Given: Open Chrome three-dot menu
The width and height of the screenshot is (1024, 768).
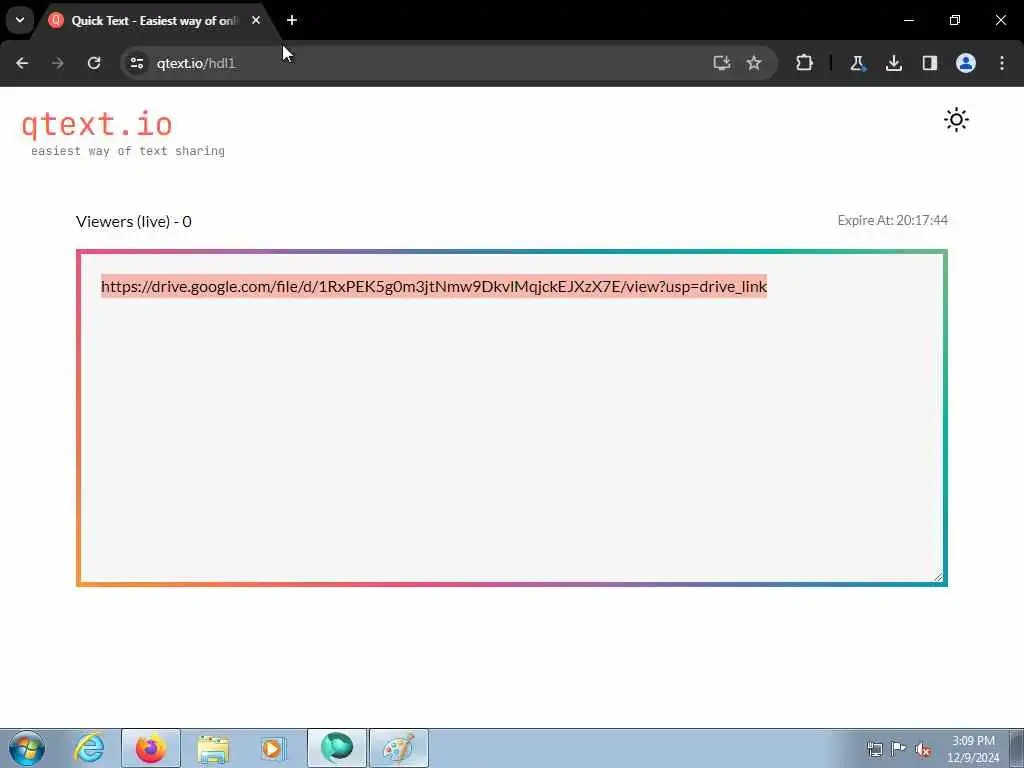Looking at the screenshot, I should coord(1002,63).
